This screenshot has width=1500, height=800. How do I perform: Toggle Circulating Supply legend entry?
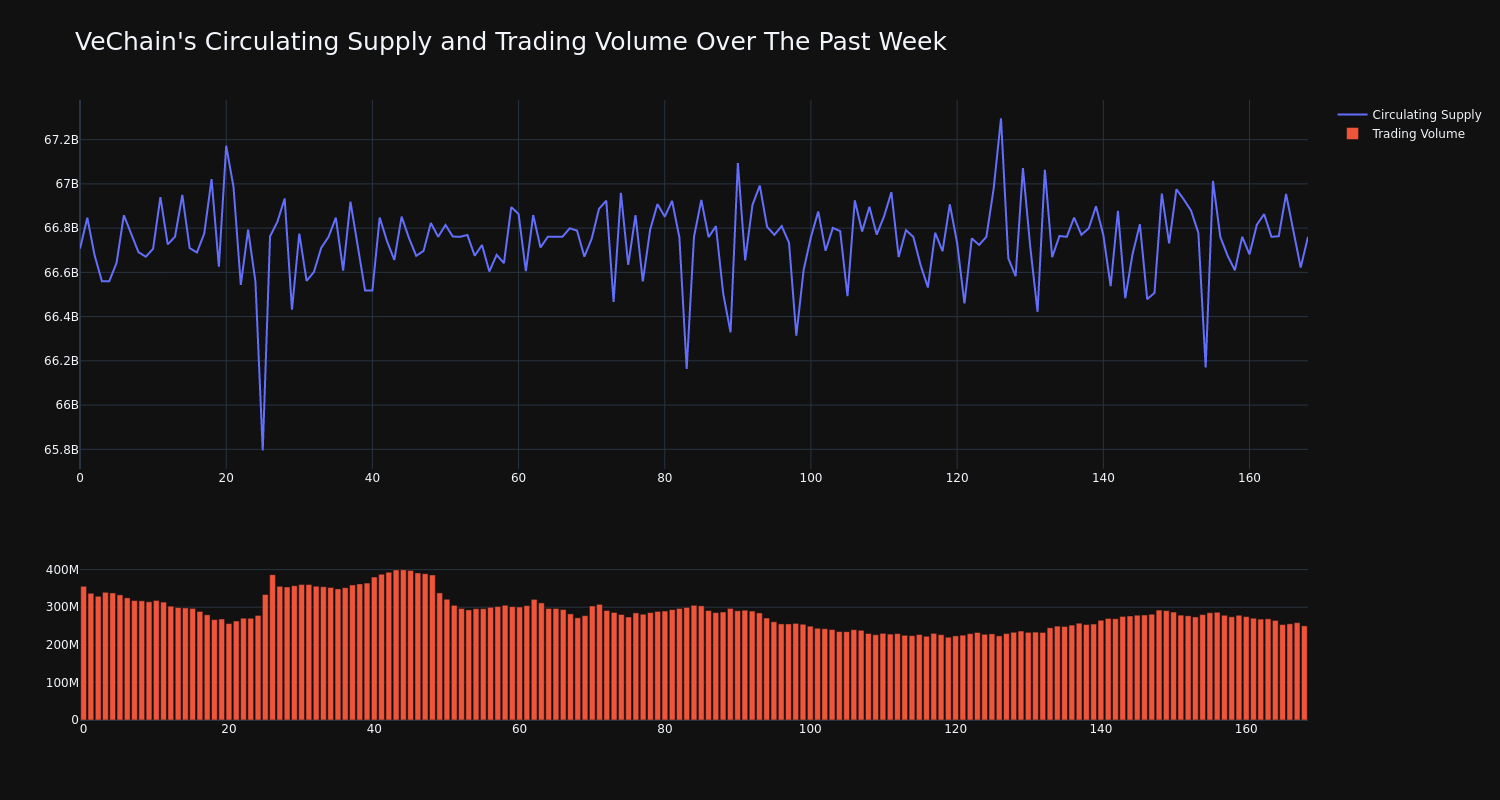coord(1409,115)
